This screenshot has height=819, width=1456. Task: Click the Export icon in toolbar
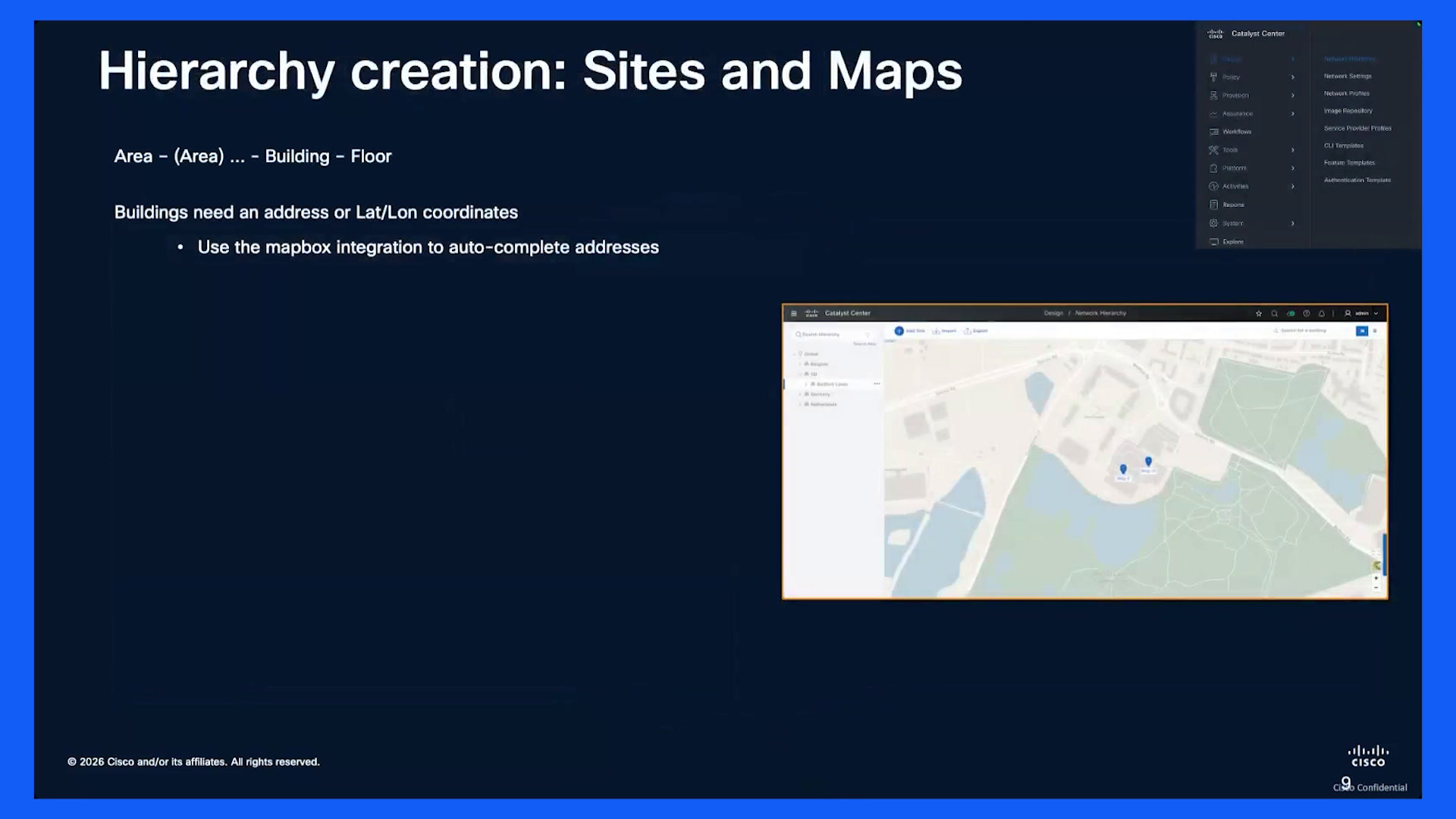(x=968, y=331)
